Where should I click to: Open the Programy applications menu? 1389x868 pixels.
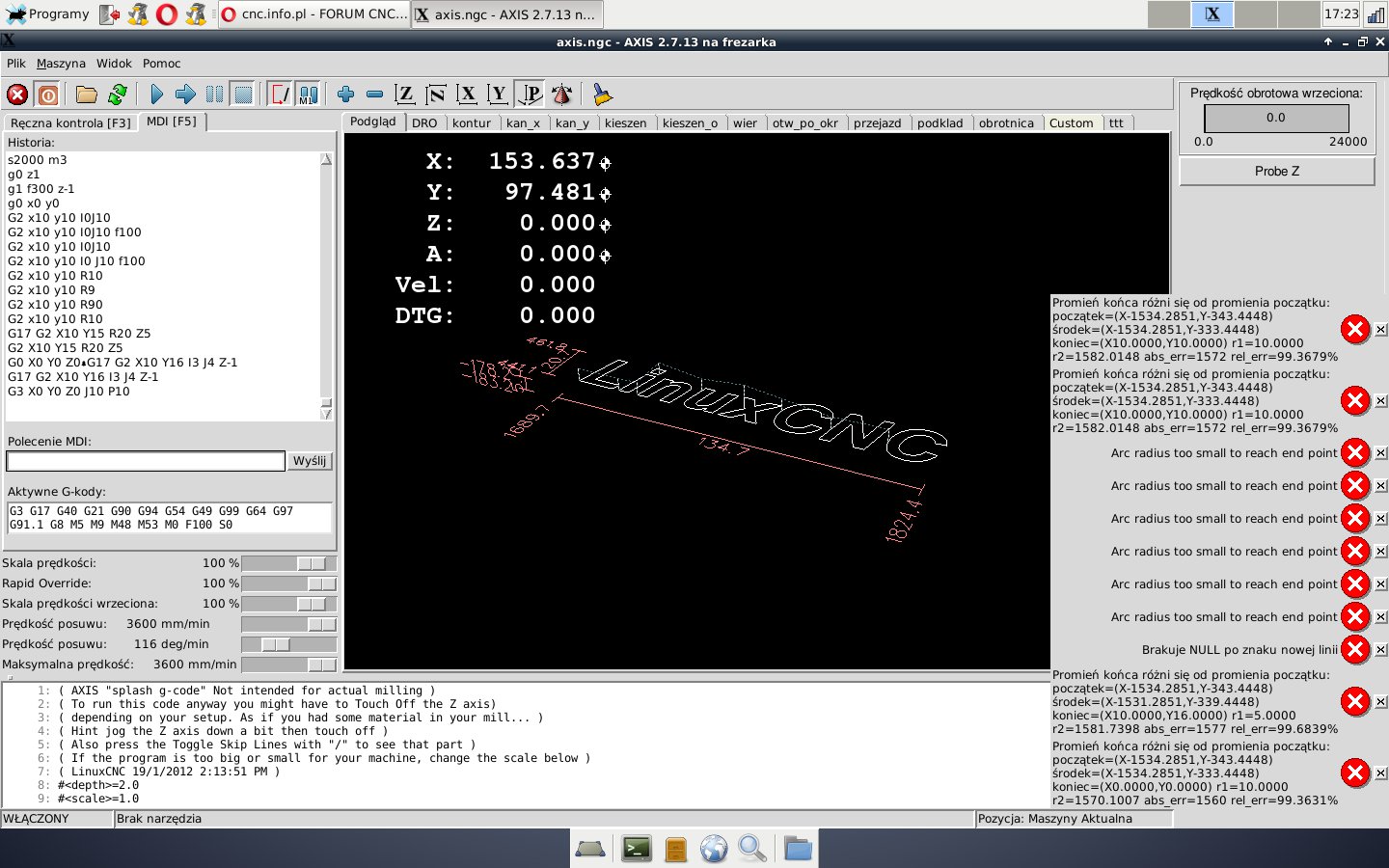pyautogui.click(x=48, y=14)
